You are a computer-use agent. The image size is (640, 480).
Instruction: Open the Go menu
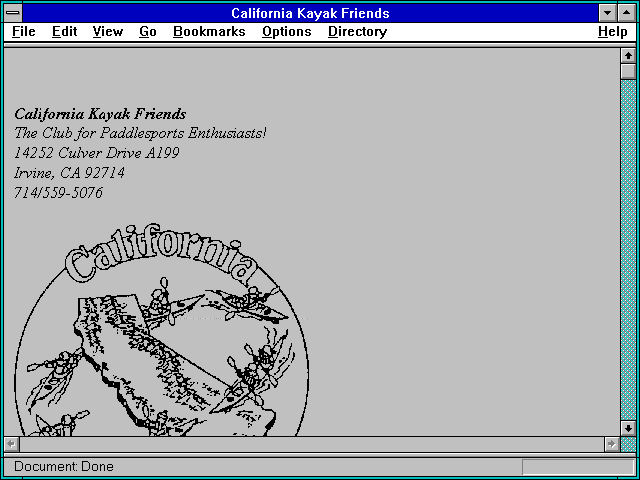148,32
